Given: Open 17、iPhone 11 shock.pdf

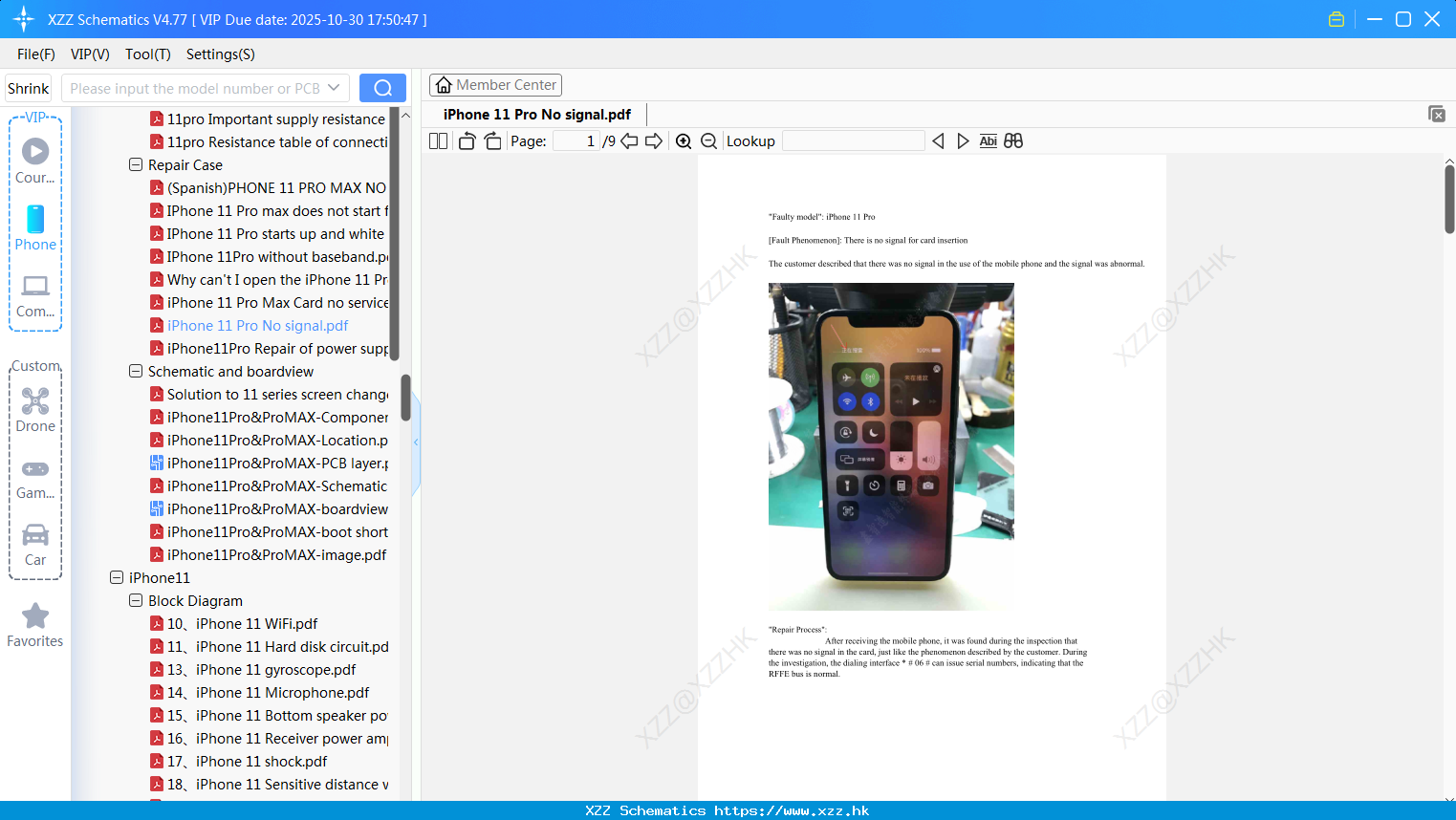Looking at the screenshot, I should pyautogui.click(x=238, y=761).
